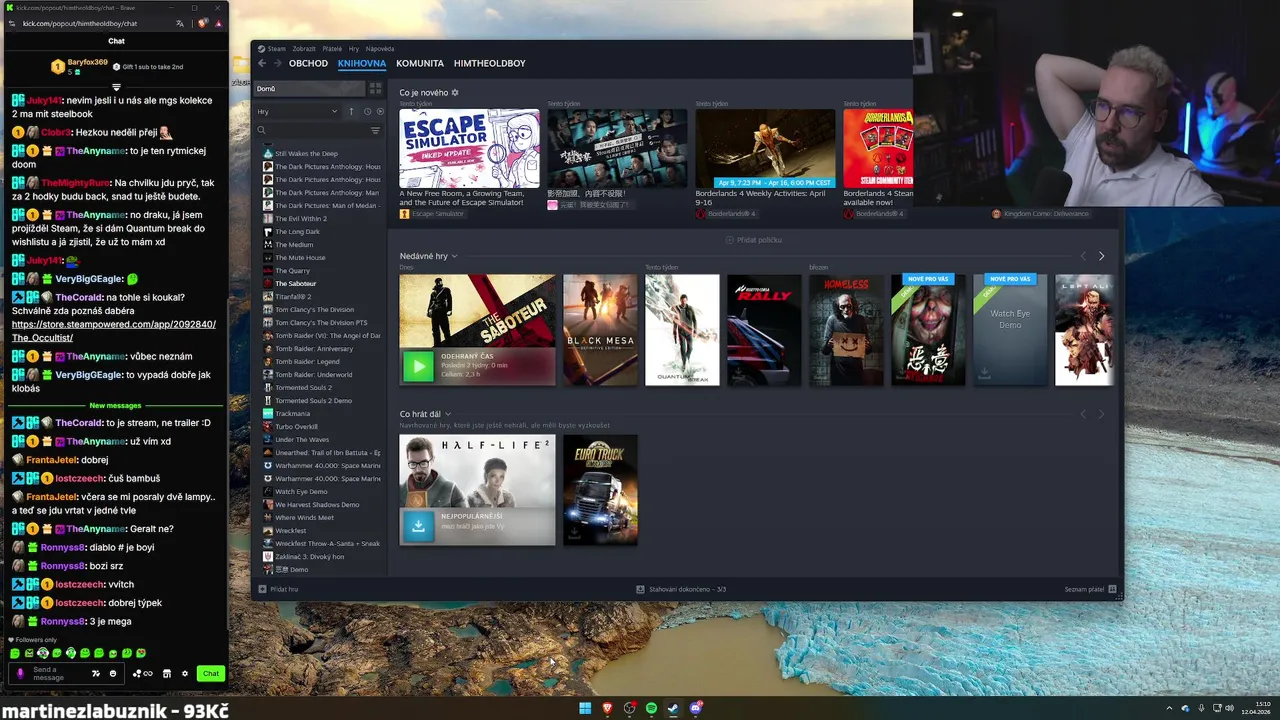Click Přidat poličku to add a shelf
Image resolution: width=1280 pixels, height=720 pixels.
(x=754, y=240)
